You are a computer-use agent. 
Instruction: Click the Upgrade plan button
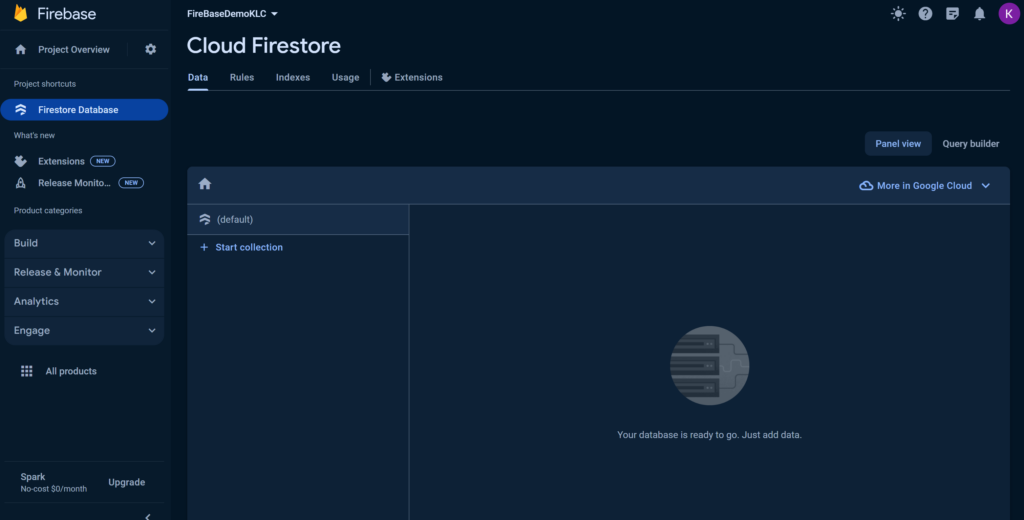(127, 482)
